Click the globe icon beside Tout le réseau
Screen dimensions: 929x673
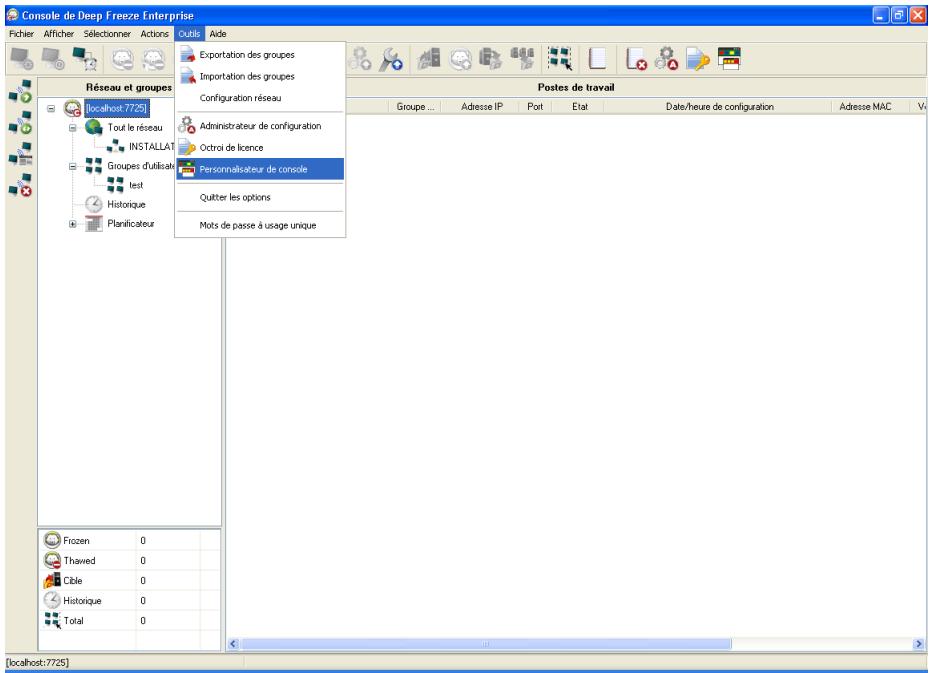point(94,127)
